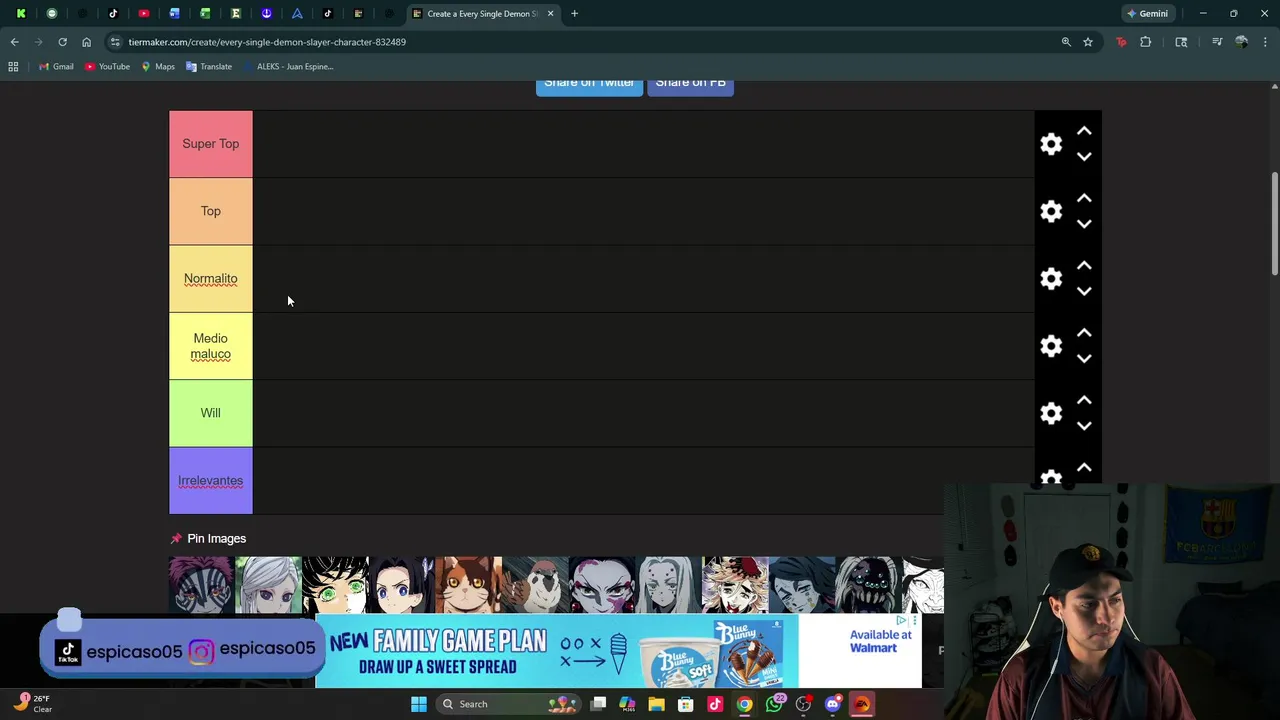Move Will tier up
The height and width of the screenshot is (720, 1280).
click(1084, 400)
